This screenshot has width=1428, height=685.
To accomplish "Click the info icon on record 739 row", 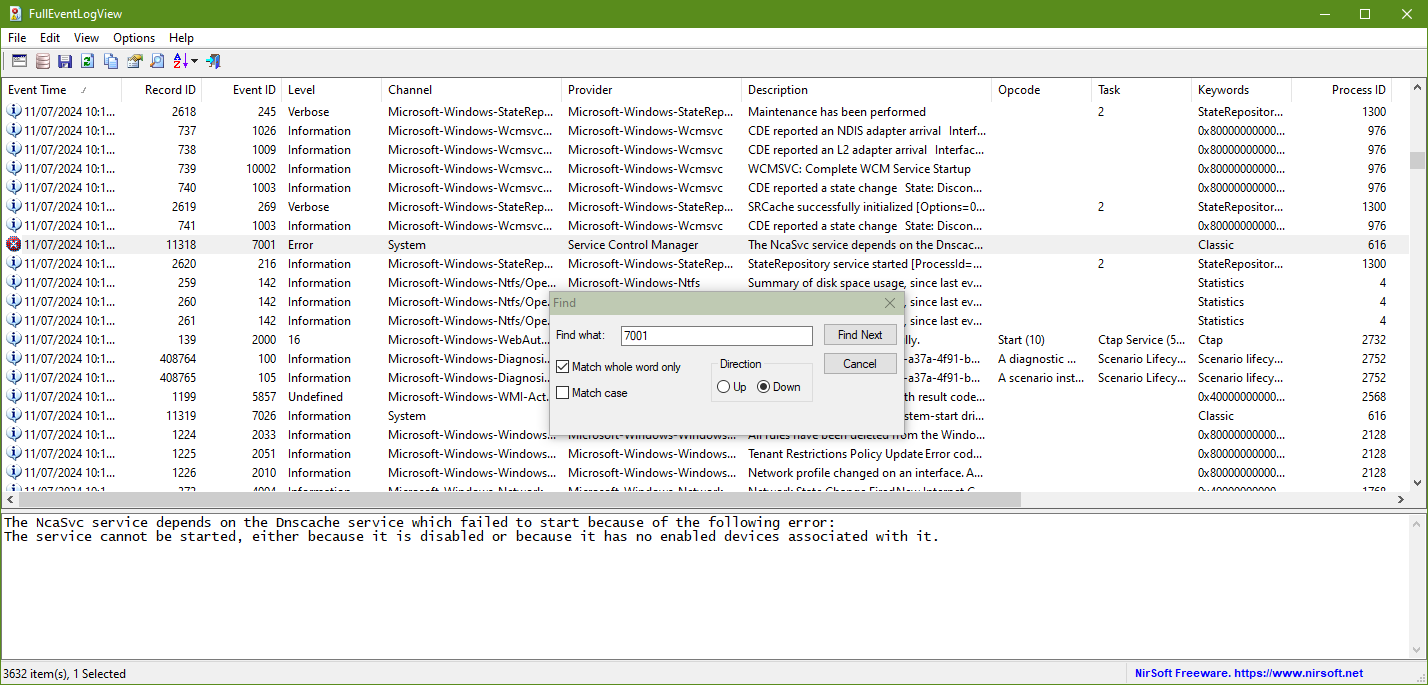I will tap(14, 169).
